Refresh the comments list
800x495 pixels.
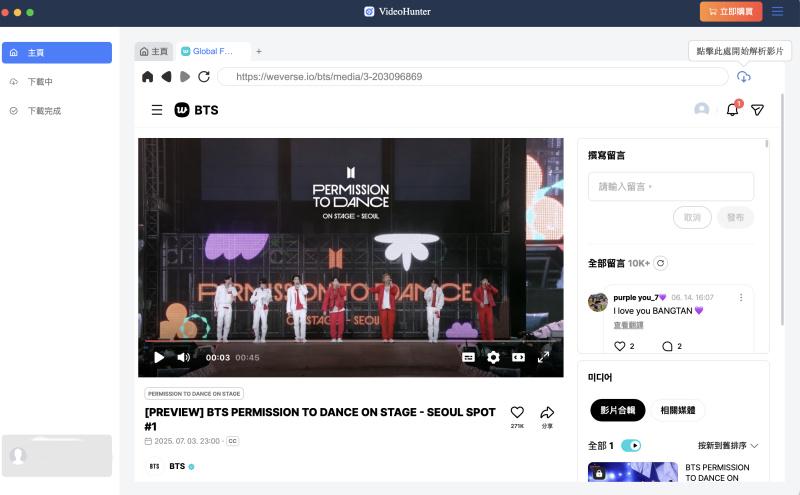pyautogui.click(x=660, y=263)
